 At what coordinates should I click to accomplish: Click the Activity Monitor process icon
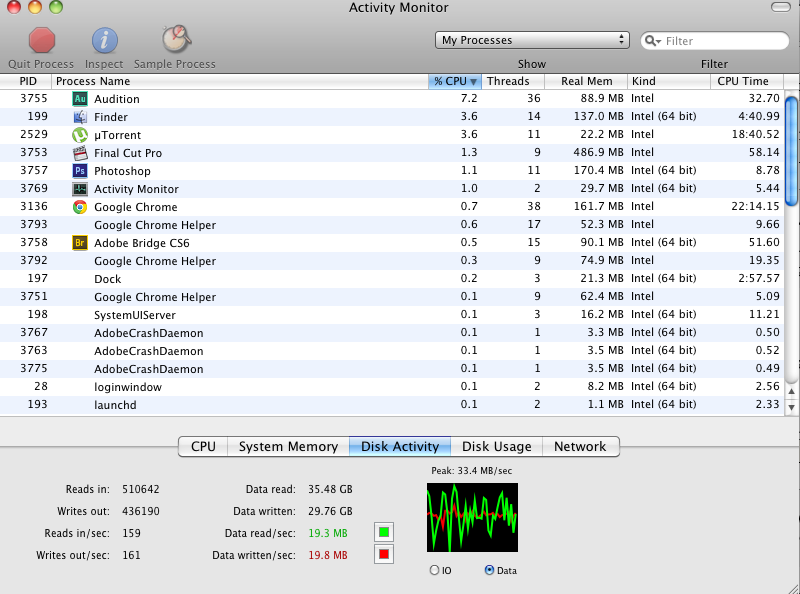tap(80, 189)
